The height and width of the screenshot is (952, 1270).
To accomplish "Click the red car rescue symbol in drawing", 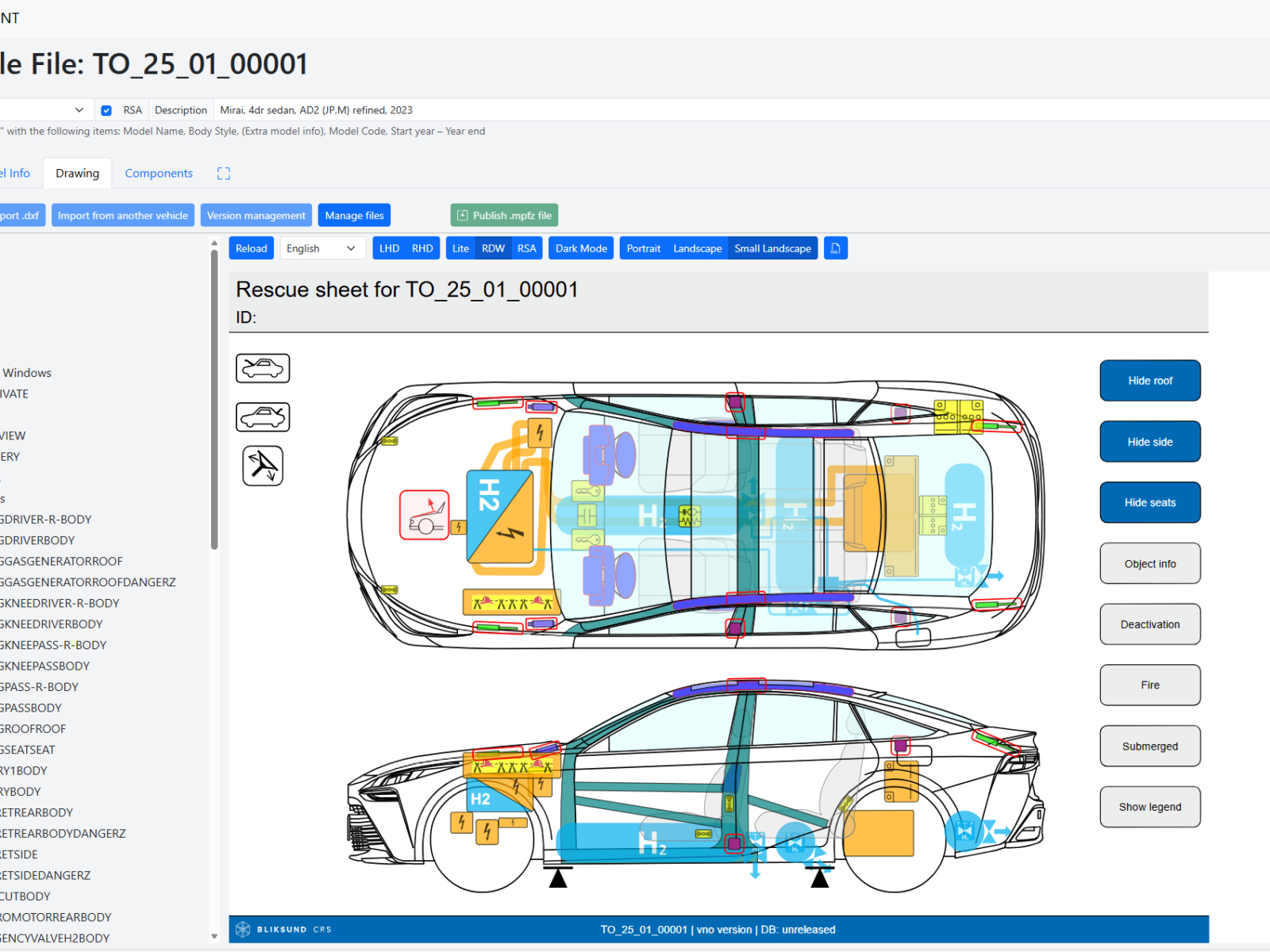I will 425,515.
